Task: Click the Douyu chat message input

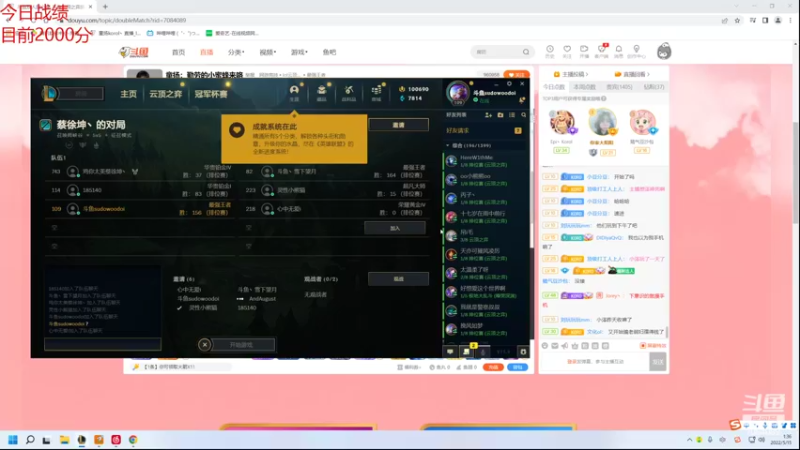Action: (595, 362)
